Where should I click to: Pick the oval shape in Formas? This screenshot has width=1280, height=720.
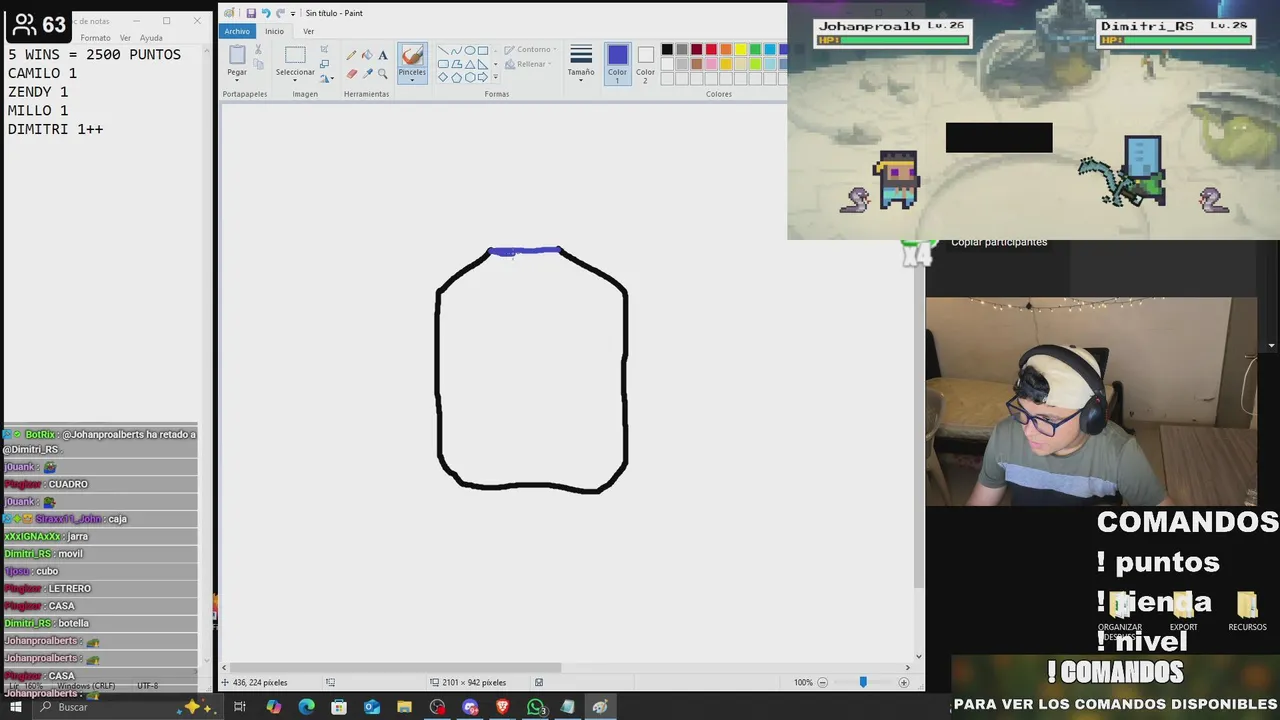(x=469, y=50)
